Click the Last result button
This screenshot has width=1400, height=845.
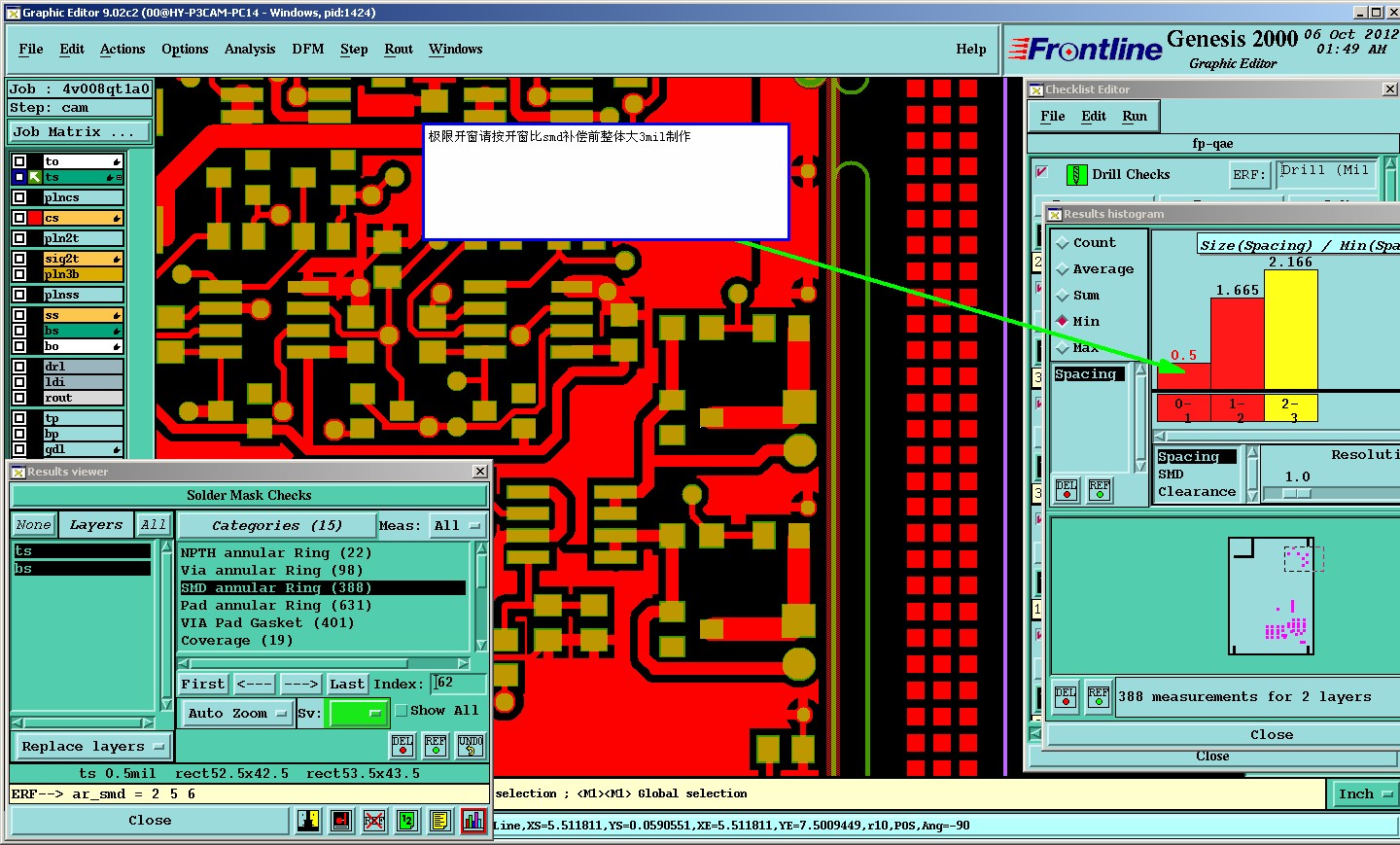[347, 685]
